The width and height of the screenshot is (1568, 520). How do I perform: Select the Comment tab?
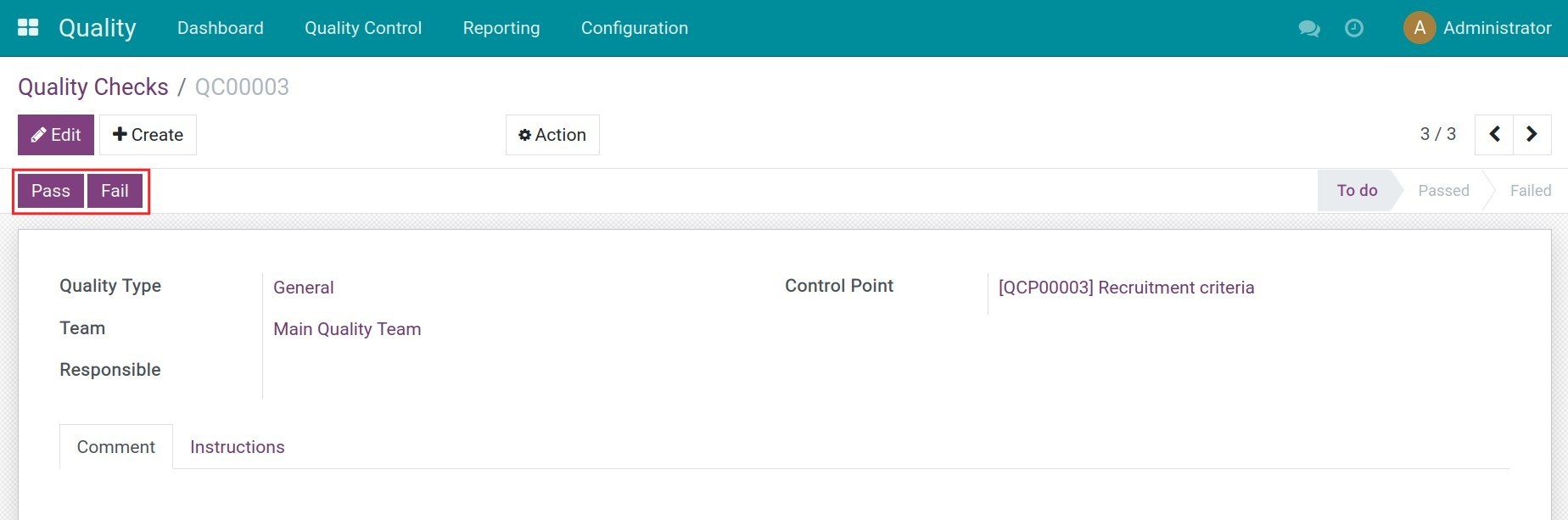[116, 447]
